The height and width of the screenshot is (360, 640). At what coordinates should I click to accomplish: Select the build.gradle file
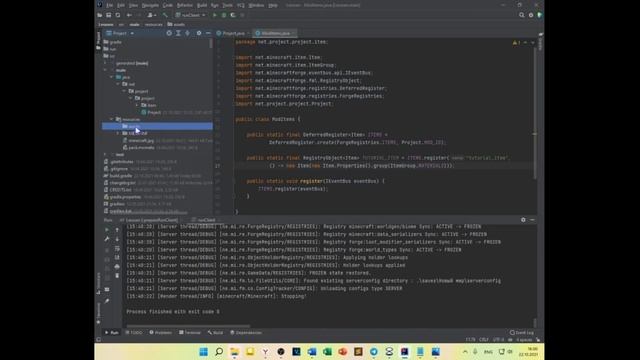click(x=120, y=176)
